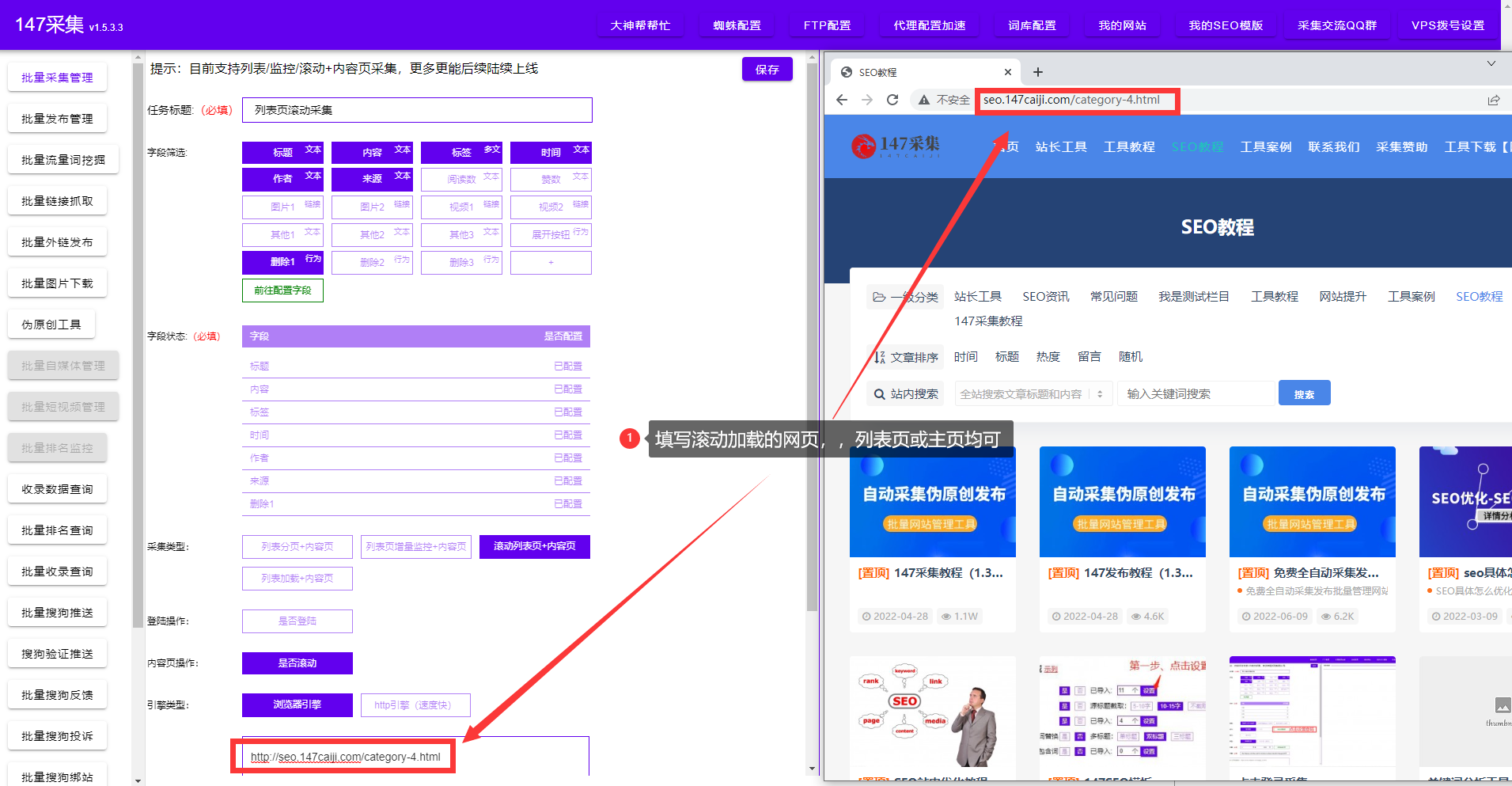
Task: Click the browser address bar URL
Action: 1071,100
